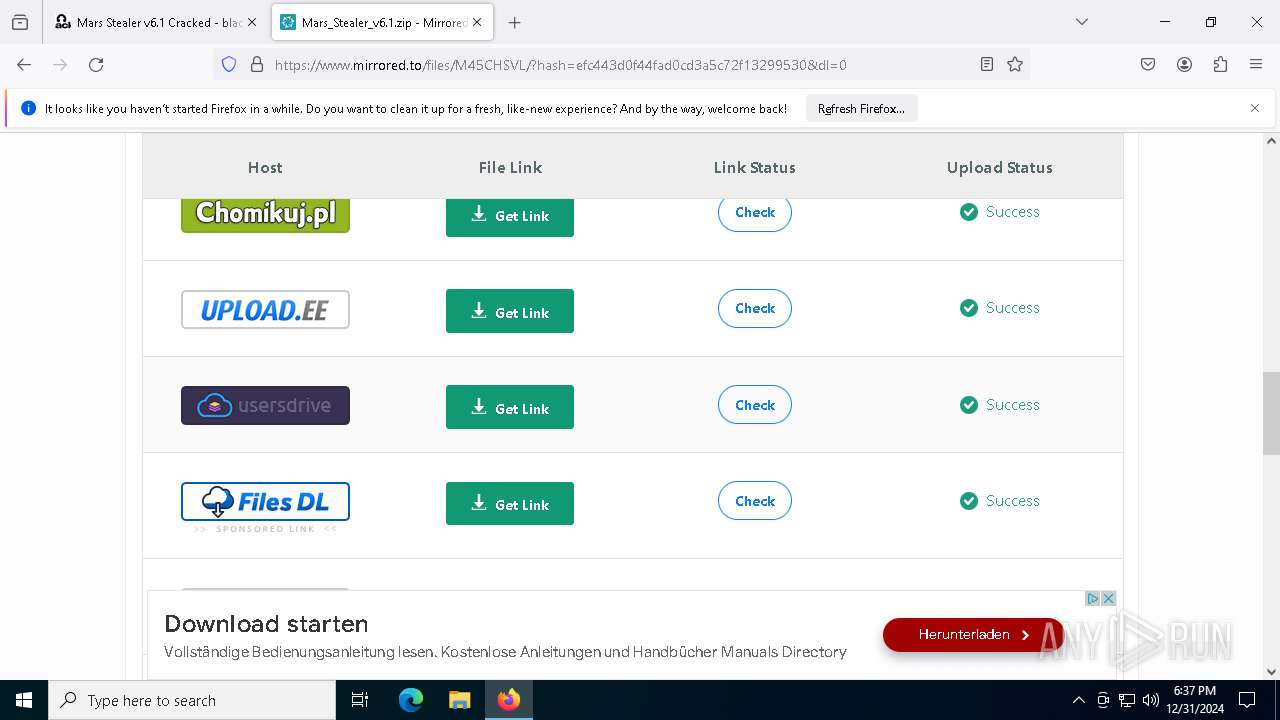Click the UPLOAD.EE host logo

265,310
